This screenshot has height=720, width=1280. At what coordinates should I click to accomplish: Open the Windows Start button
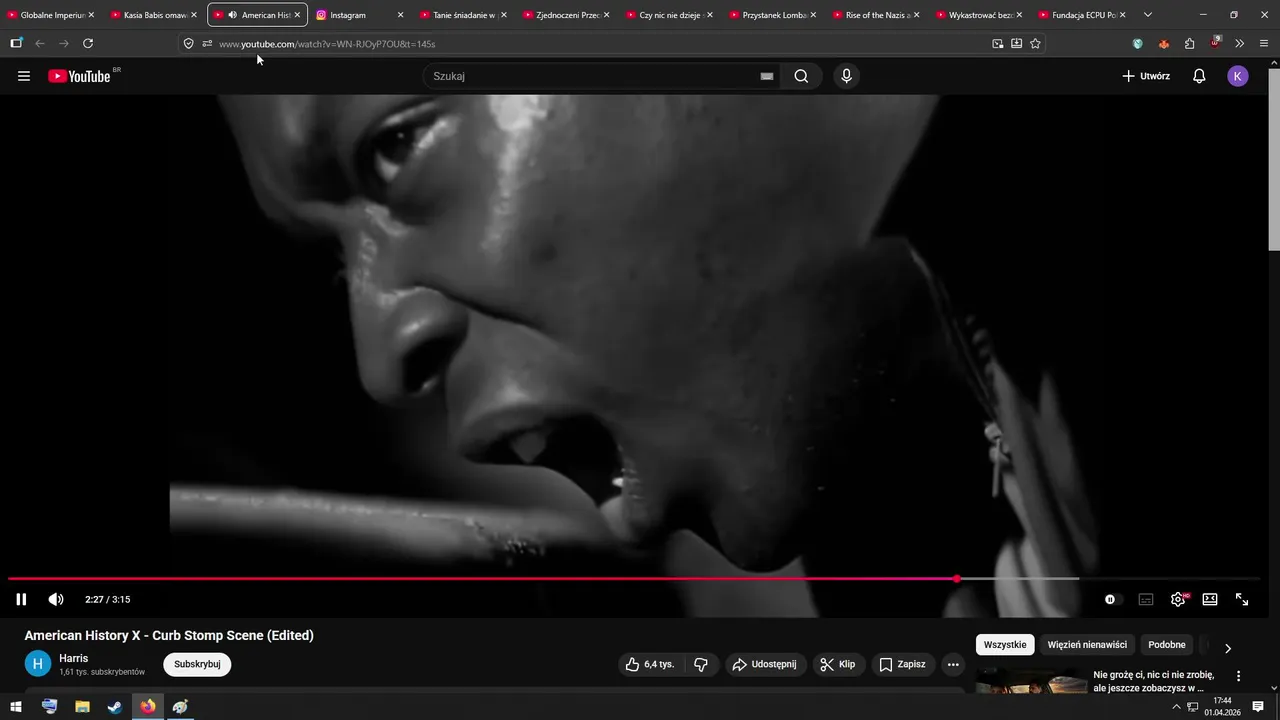point(16,707)
